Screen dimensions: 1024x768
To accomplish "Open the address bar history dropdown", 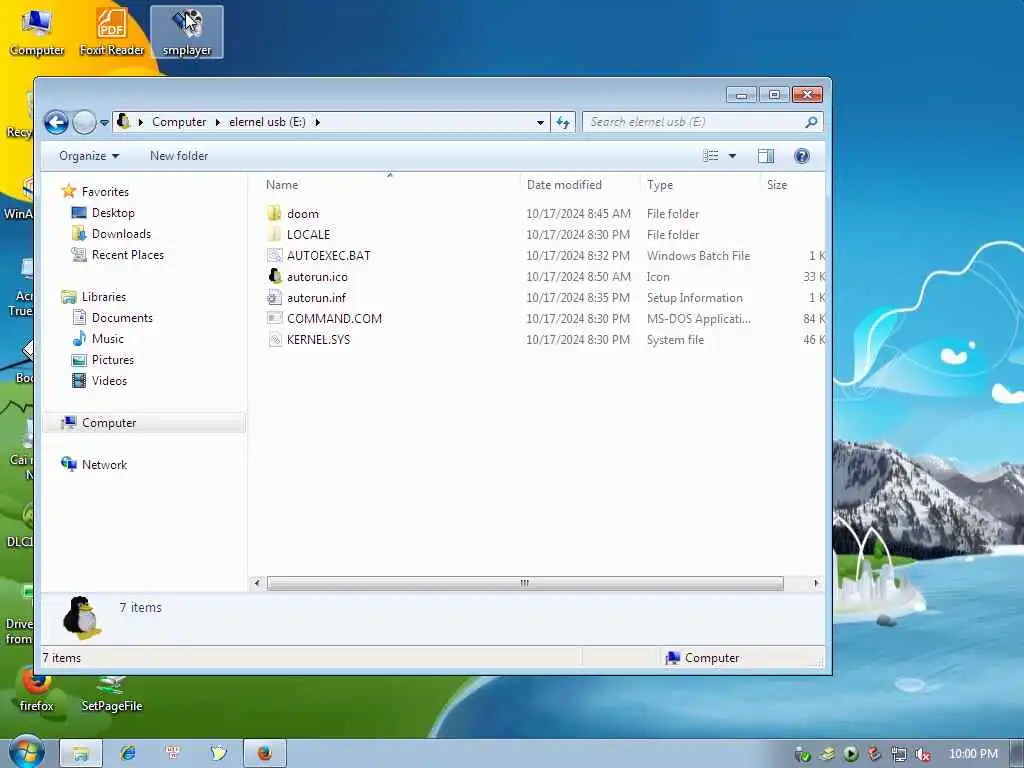I will tap(540, 122).
